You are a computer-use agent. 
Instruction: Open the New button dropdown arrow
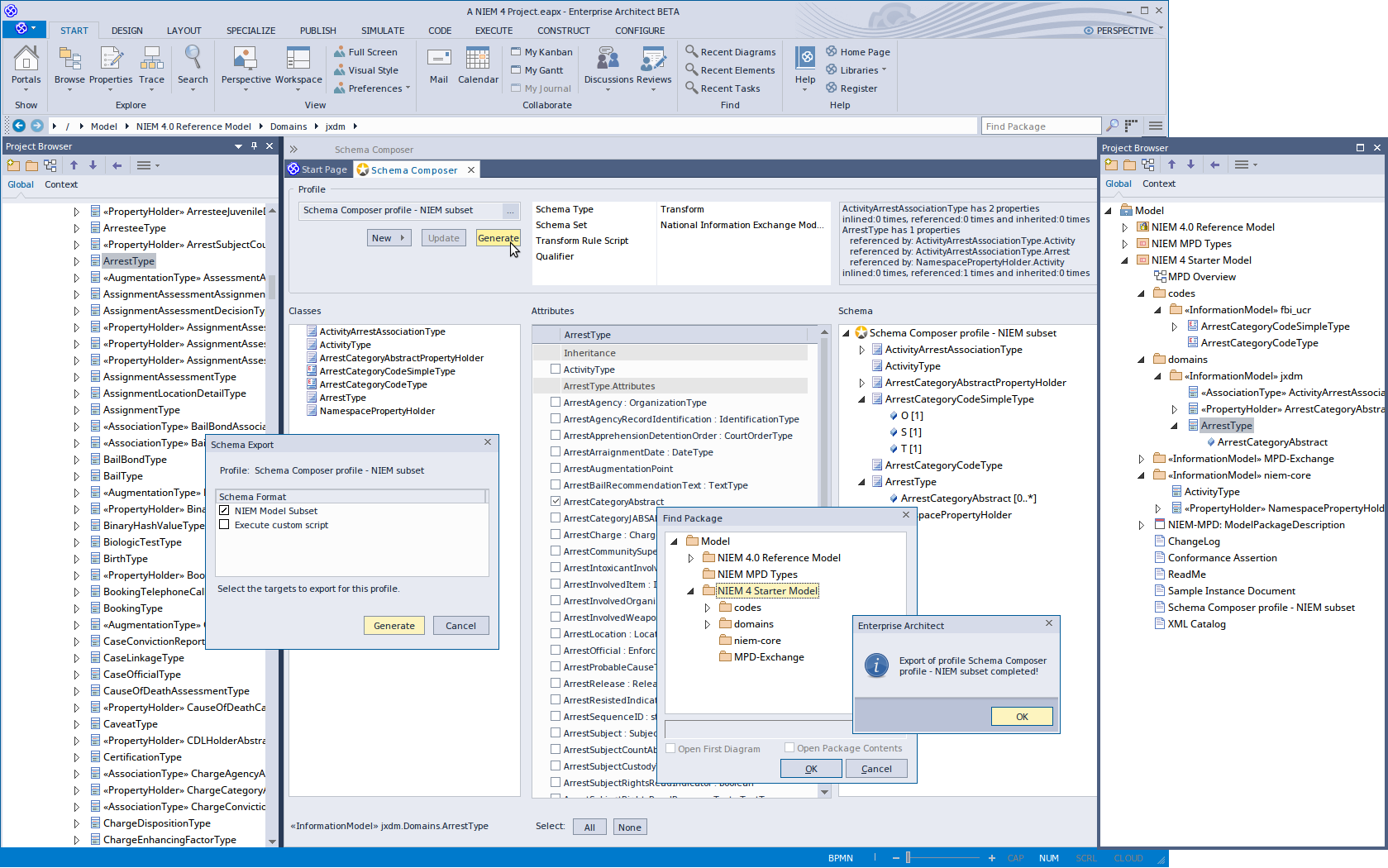403,238
